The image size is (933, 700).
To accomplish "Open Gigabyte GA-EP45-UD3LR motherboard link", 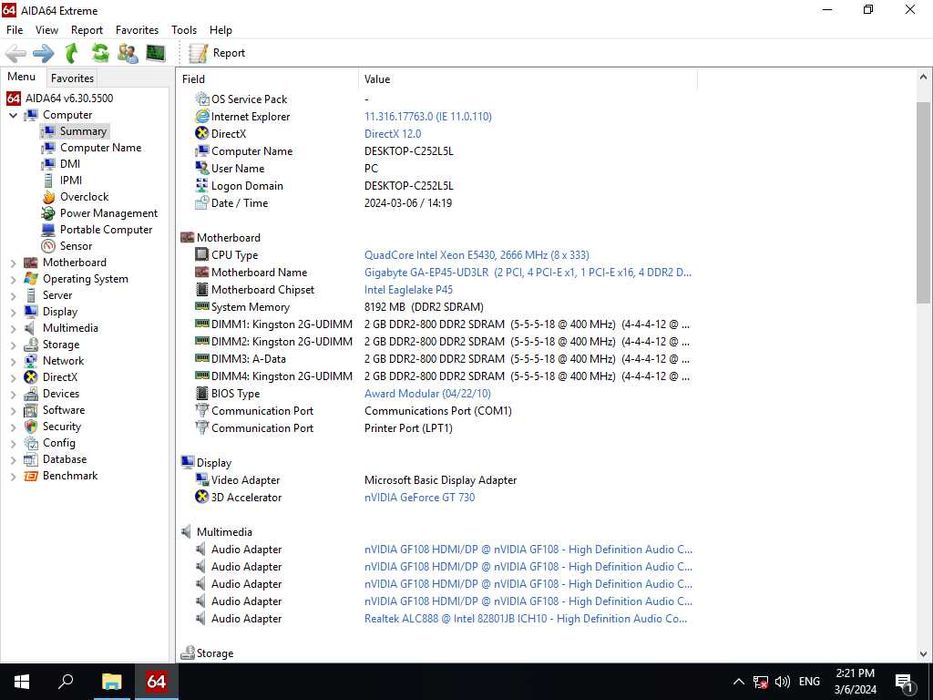I will 528,273.
